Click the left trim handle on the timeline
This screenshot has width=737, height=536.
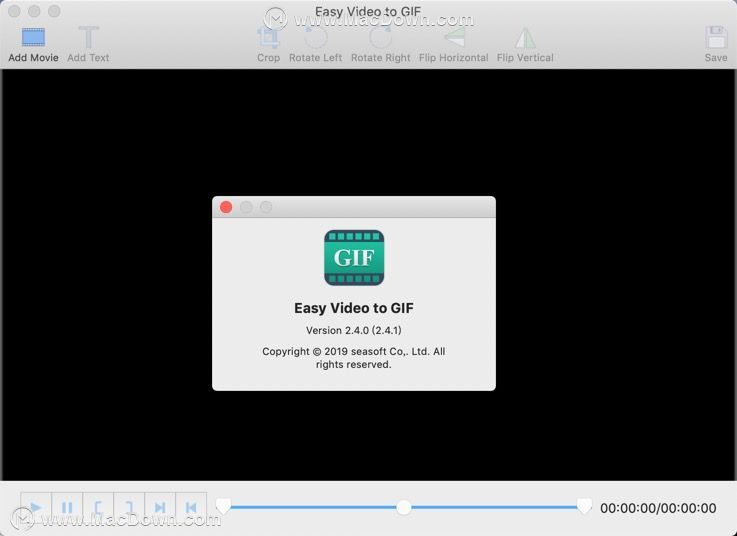click(223, 506)
